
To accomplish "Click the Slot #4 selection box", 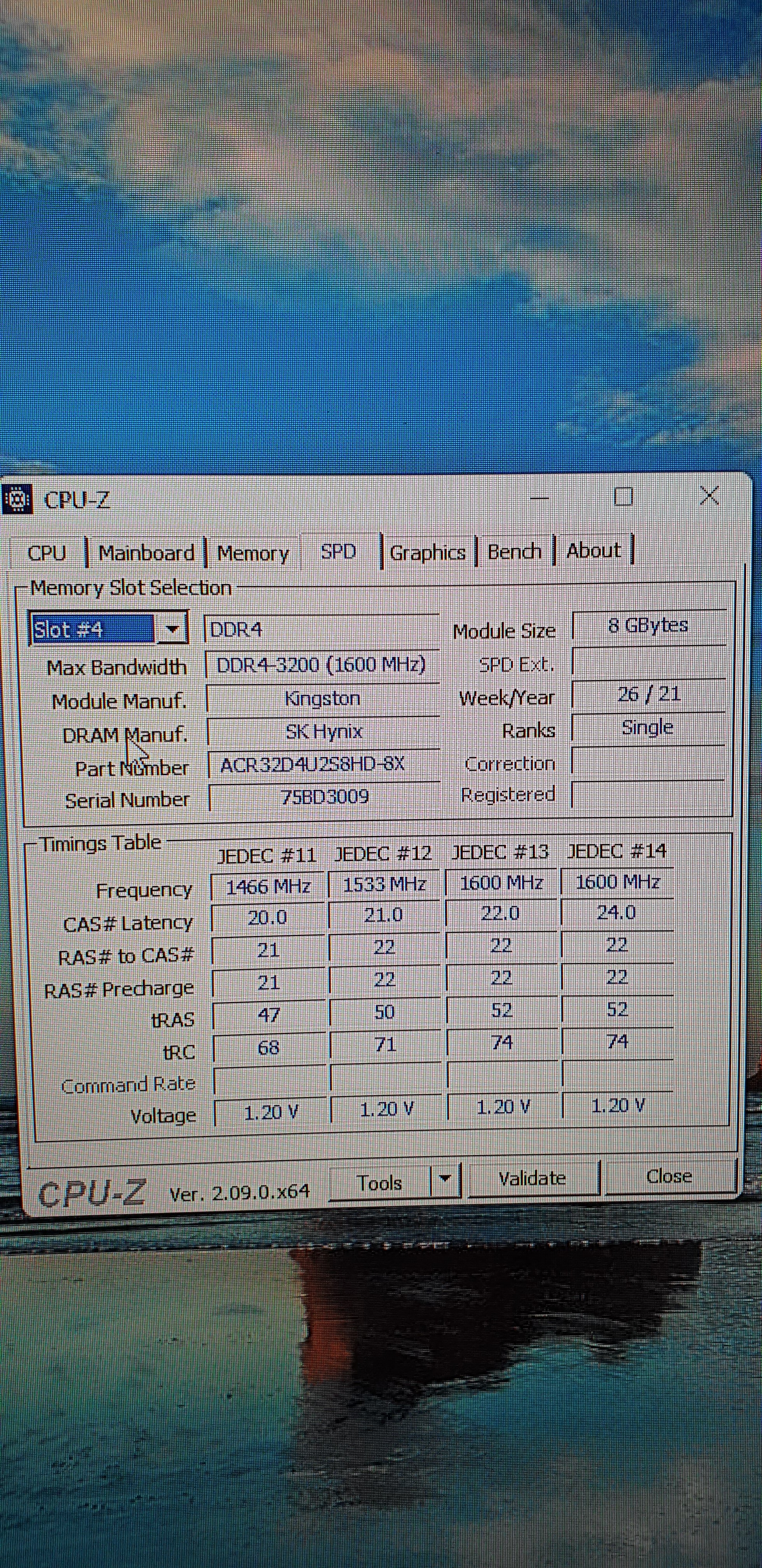I will (x=91, y=629).
